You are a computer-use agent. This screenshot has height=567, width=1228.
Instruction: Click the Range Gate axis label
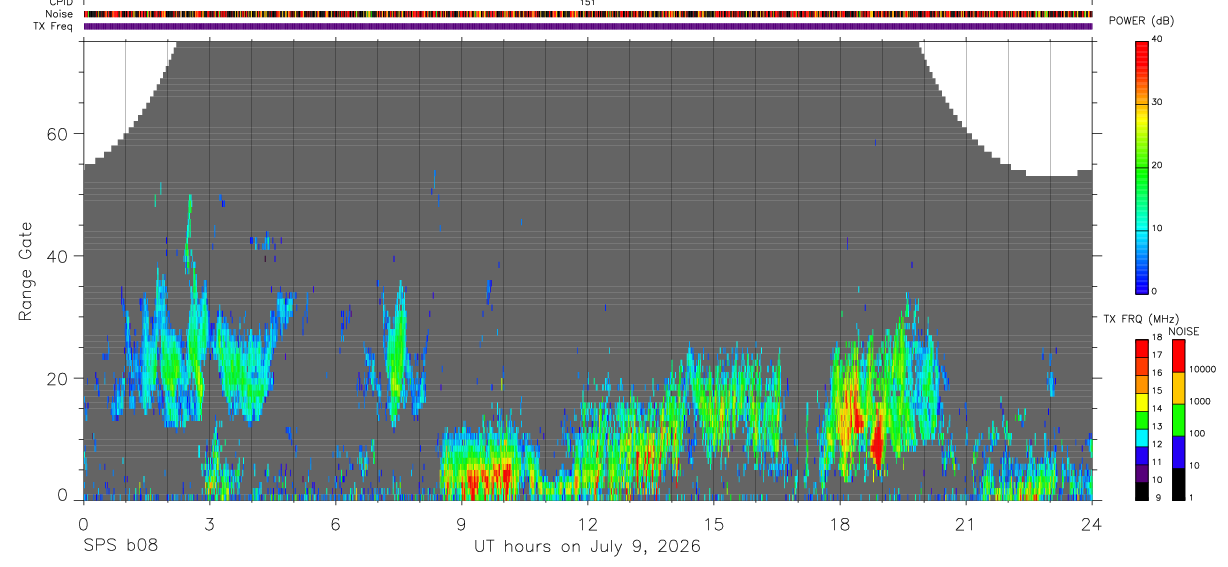[27, 272]
